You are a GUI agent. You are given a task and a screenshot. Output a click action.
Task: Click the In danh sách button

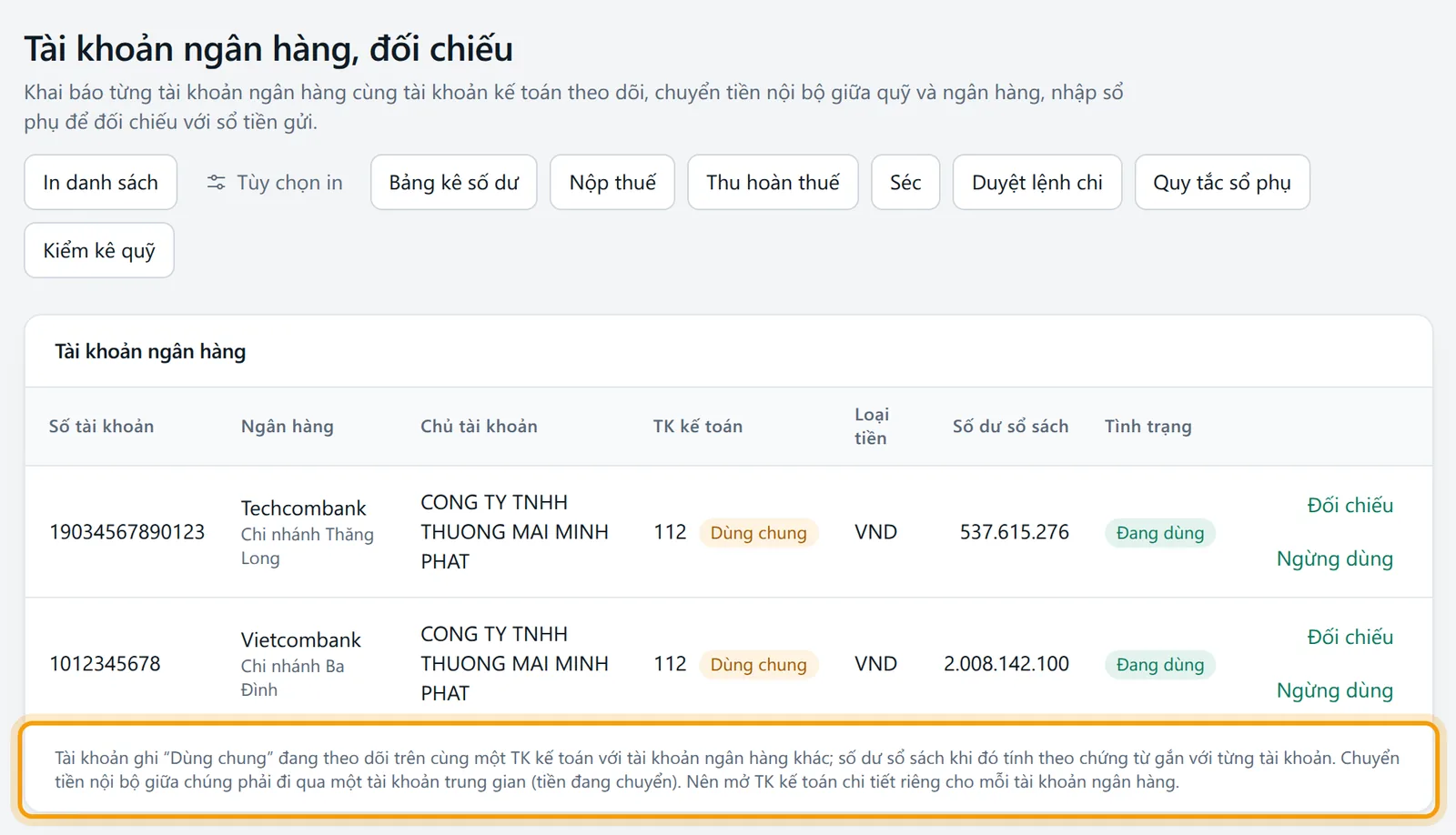click(x=100, y=183)
